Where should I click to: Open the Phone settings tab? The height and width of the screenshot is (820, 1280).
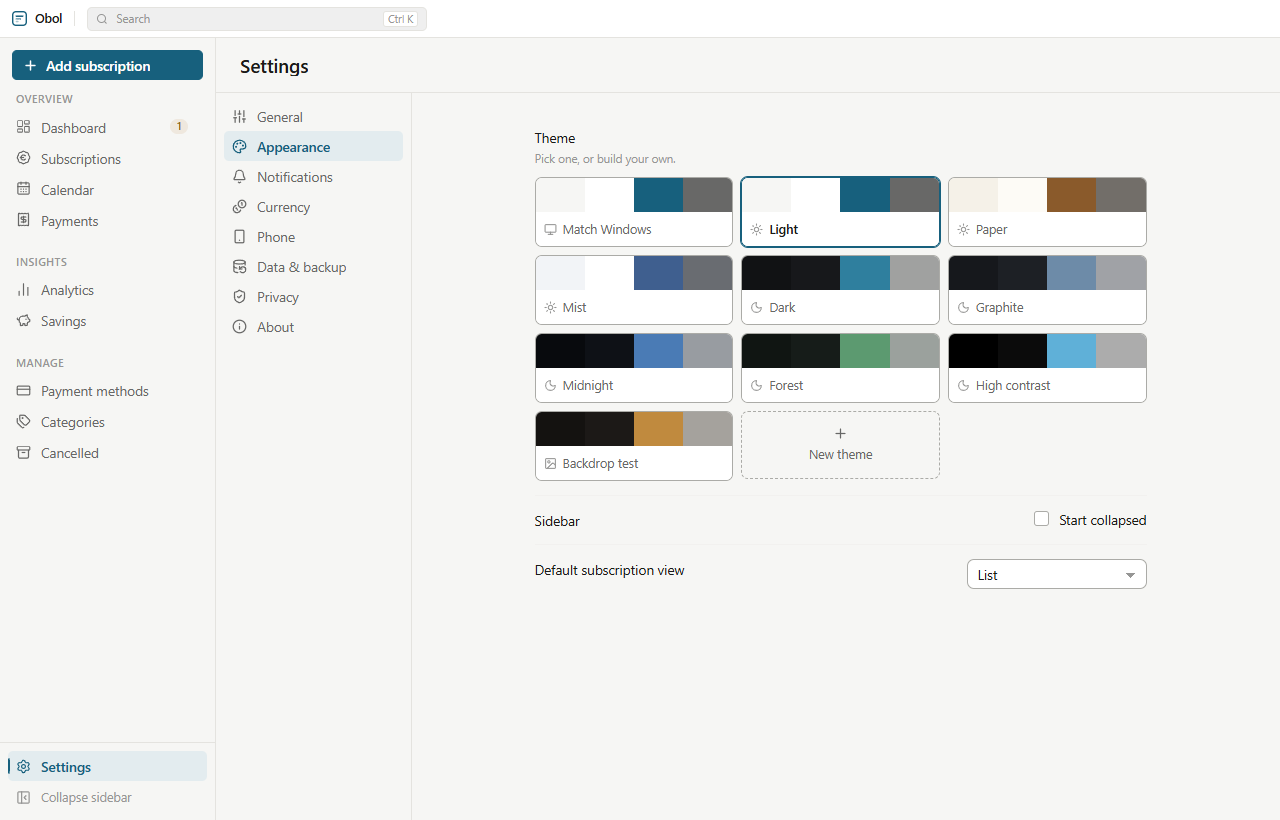pos(313,237)
